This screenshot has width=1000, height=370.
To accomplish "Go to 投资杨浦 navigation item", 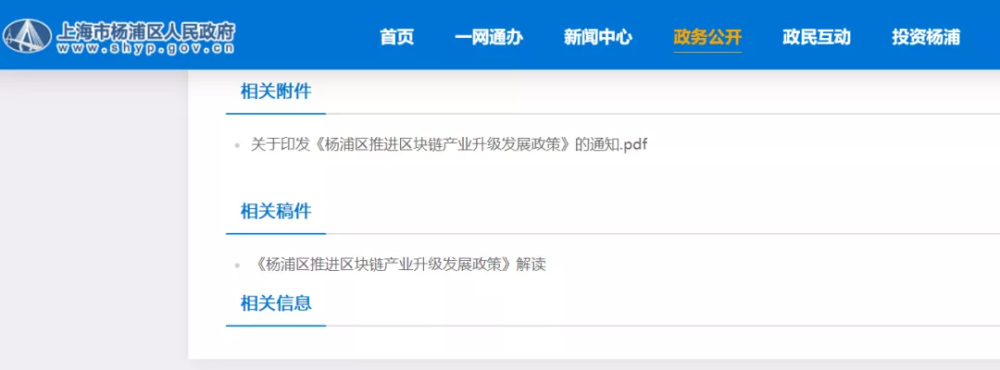I will (x=925, y=37).
